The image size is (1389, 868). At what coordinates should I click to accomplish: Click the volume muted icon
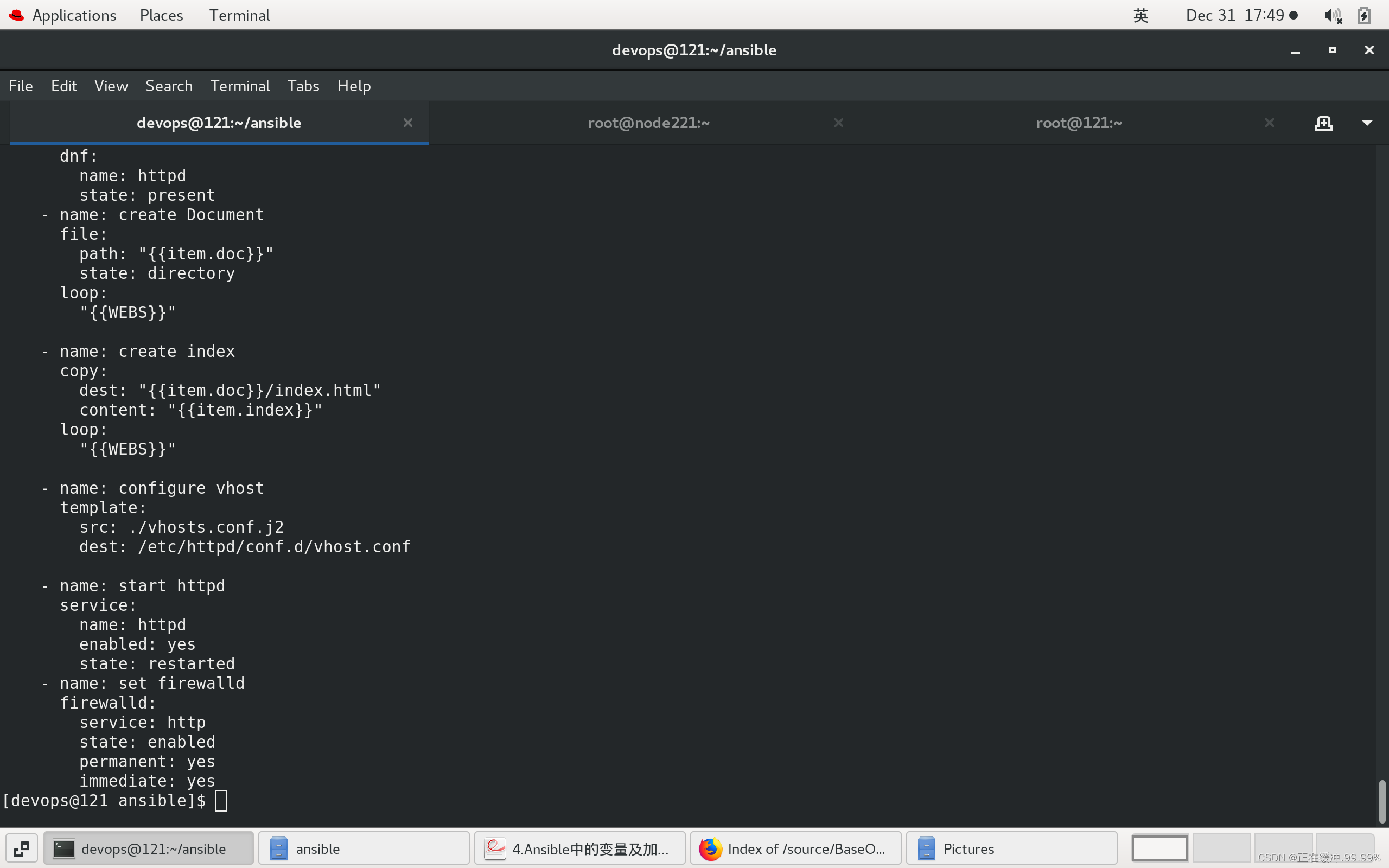point(1332,16)
